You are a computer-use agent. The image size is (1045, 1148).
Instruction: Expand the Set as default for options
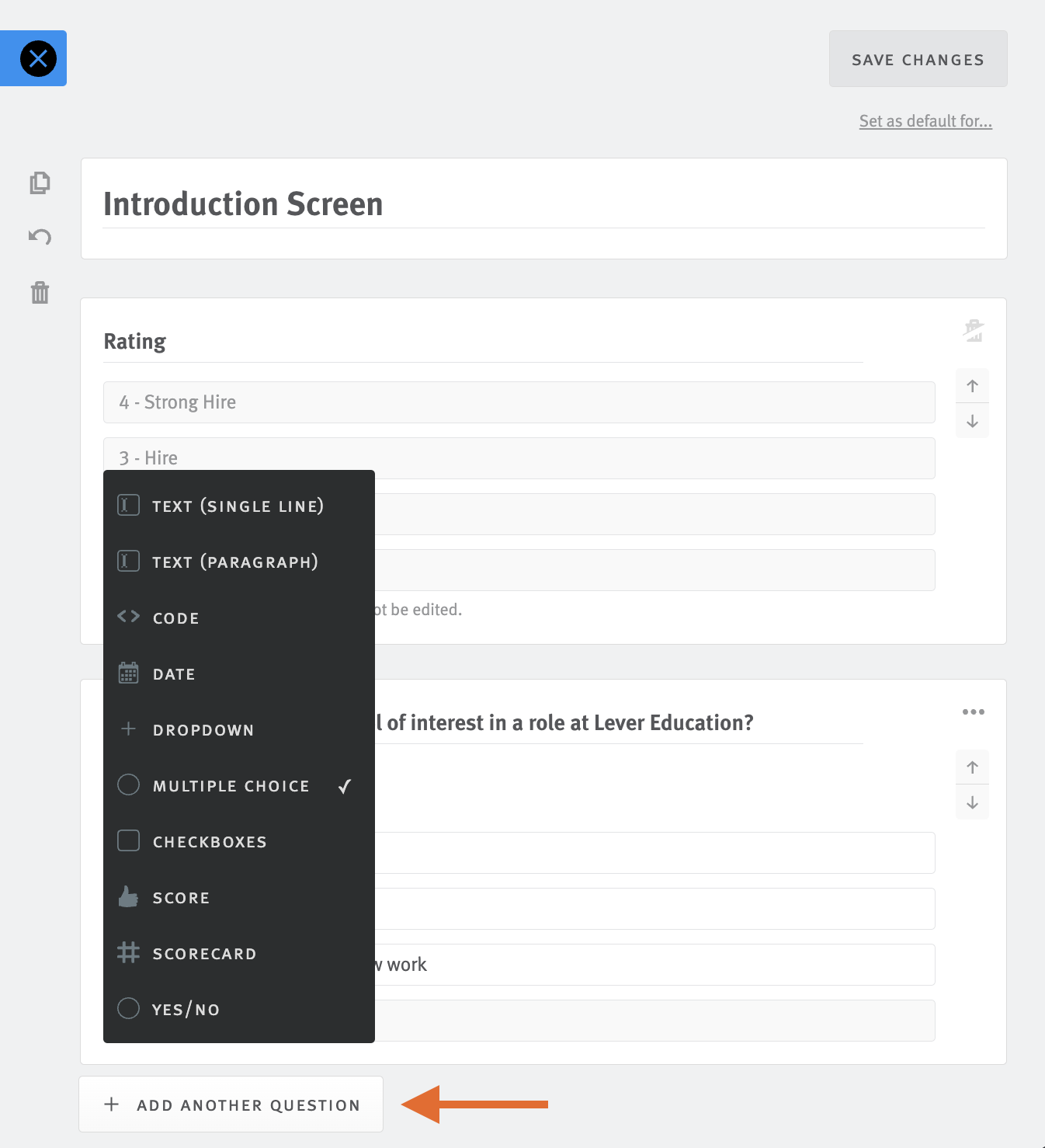(925, 121)
